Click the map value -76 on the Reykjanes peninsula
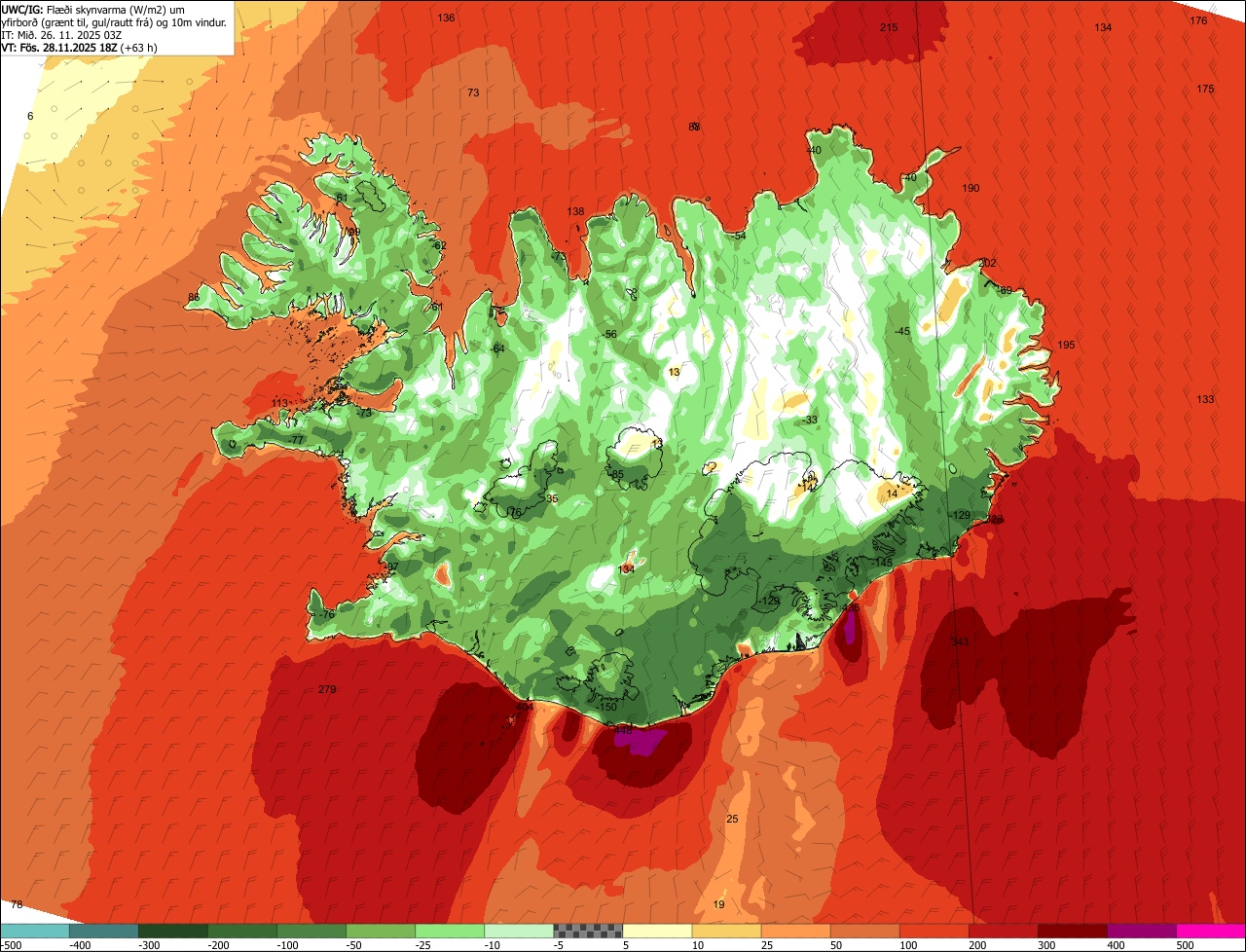The image size is (1246, 952). click(326, 614)
